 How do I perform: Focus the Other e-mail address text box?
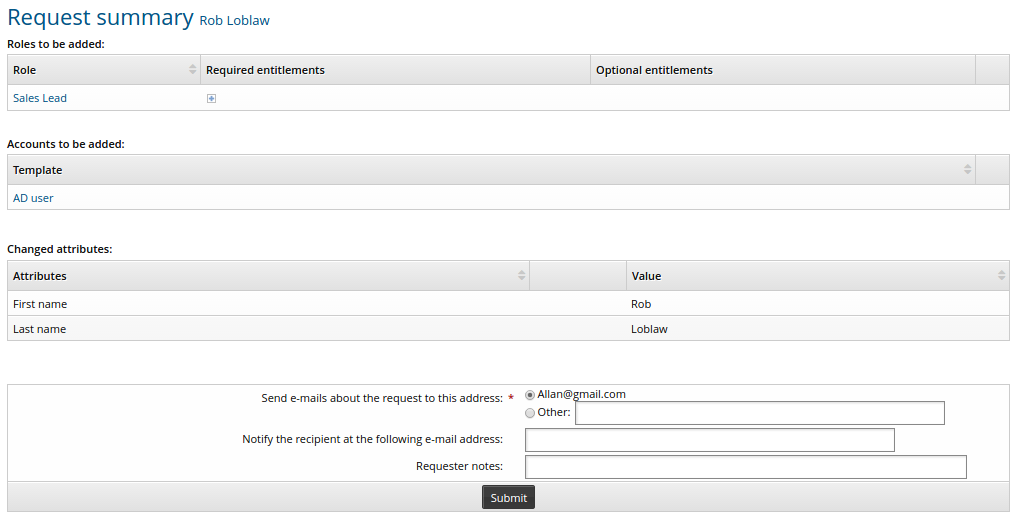pyautogui.click(x=759, y=413)
